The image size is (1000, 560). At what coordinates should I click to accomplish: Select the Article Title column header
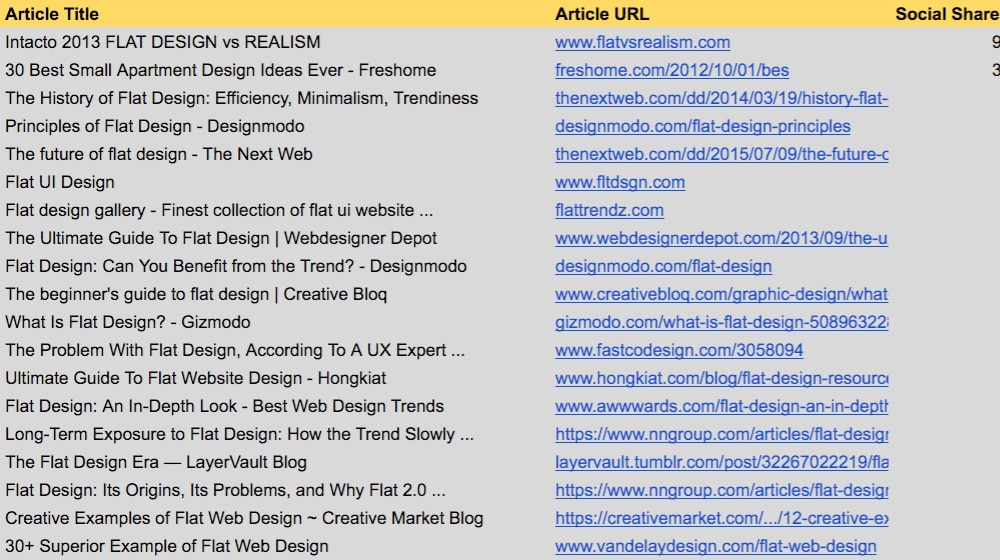pos(52,14)
